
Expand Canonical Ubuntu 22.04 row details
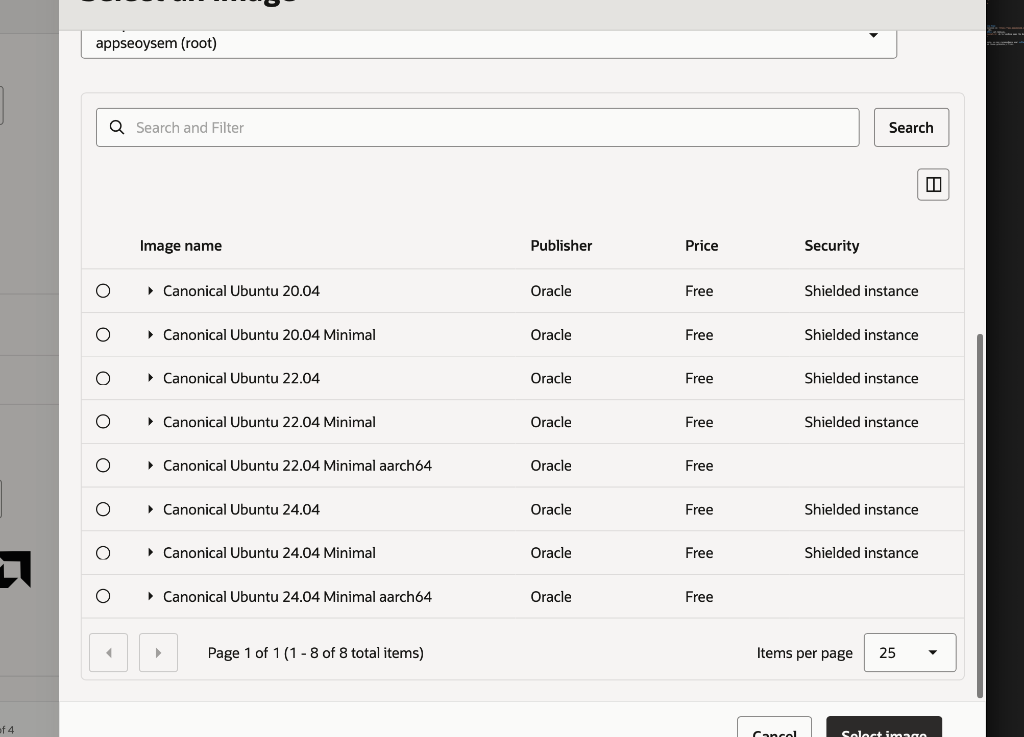pyautogui.click(x=150, y=378)
